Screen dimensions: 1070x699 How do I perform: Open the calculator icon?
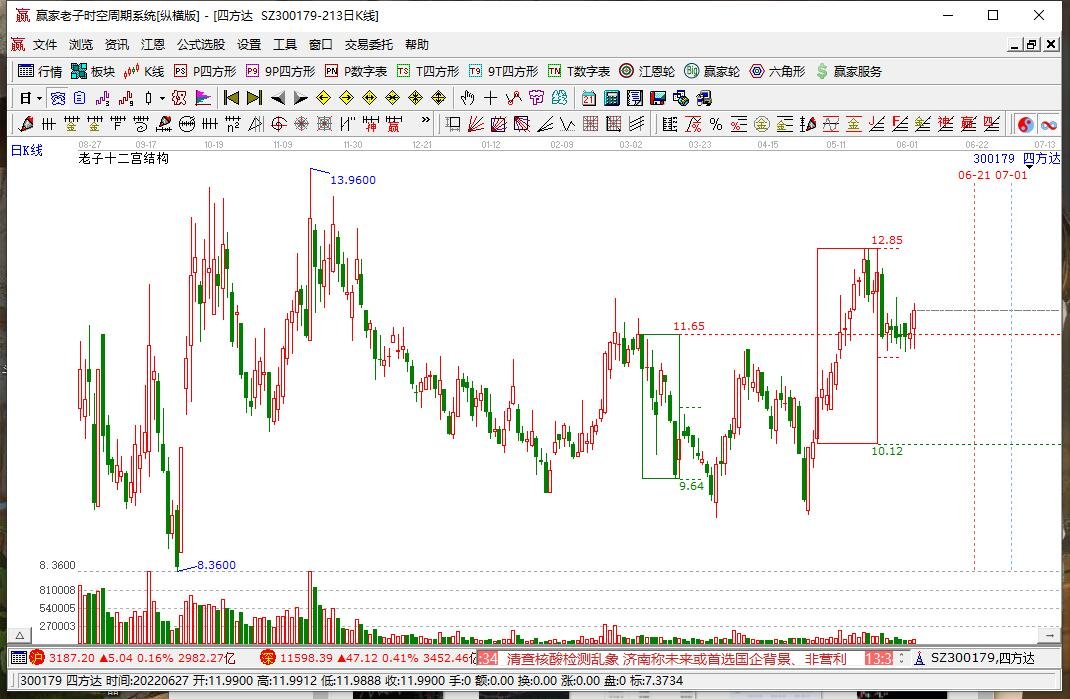pyautogui.click(x=612, y=98)
